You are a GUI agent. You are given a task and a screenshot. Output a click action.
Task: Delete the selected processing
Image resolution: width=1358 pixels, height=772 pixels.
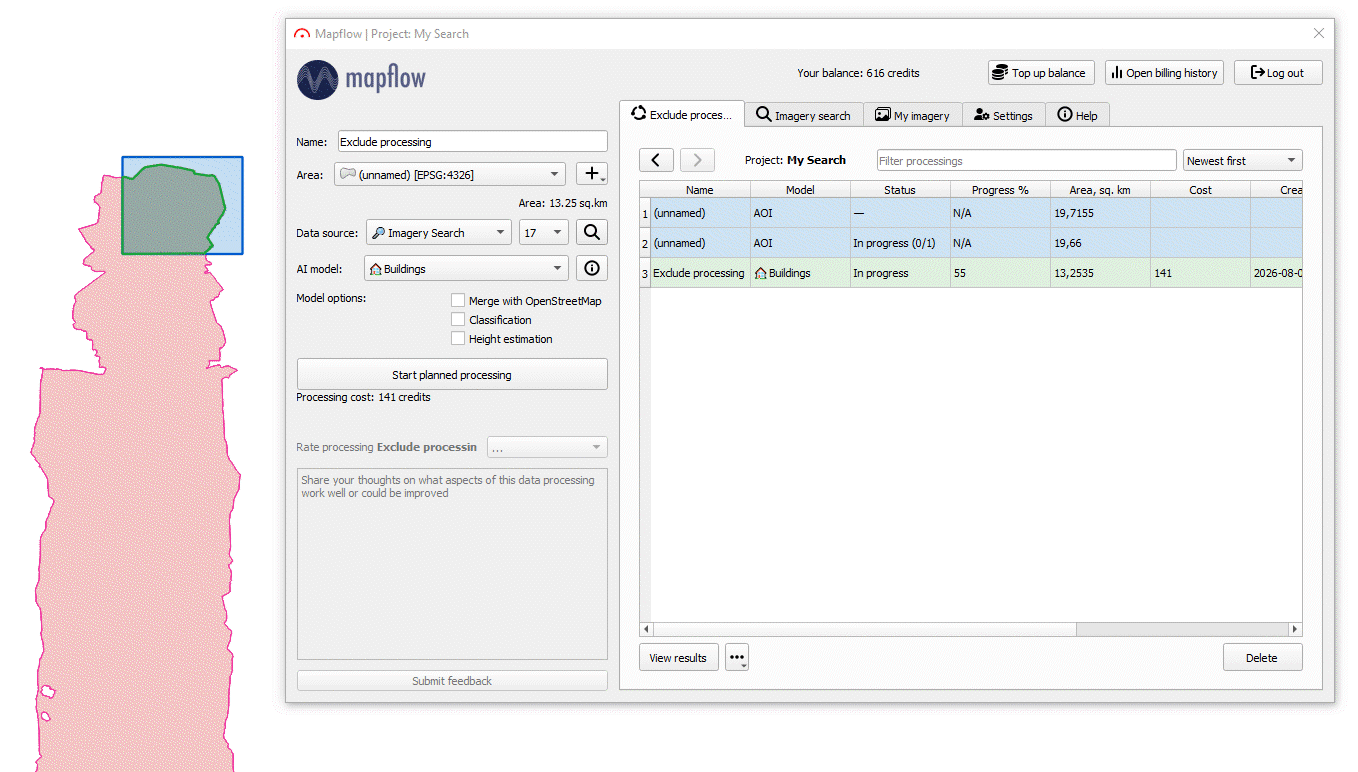coord(1262,658)
